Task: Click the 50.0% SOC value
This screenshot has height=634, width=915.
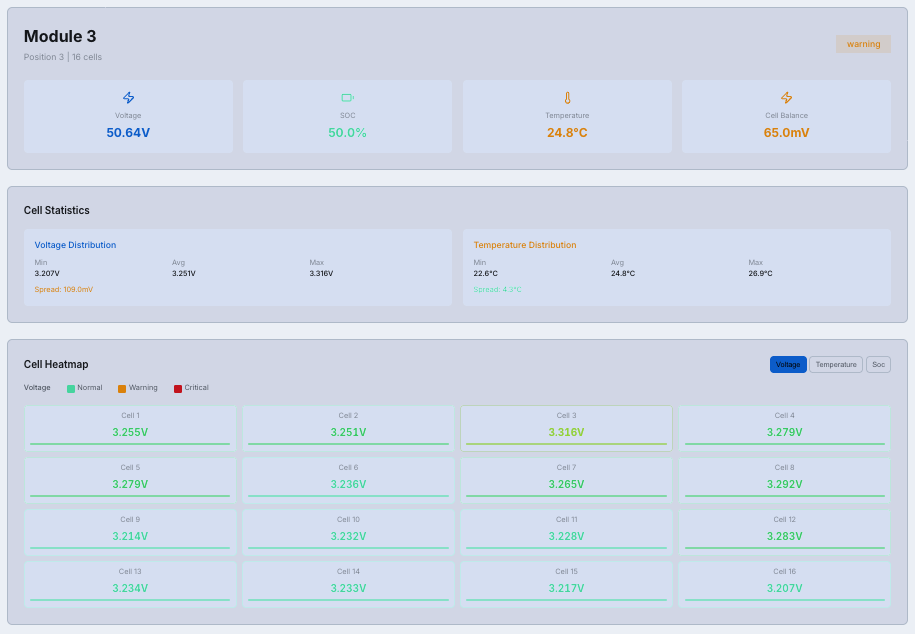Action: pos(347,133)
